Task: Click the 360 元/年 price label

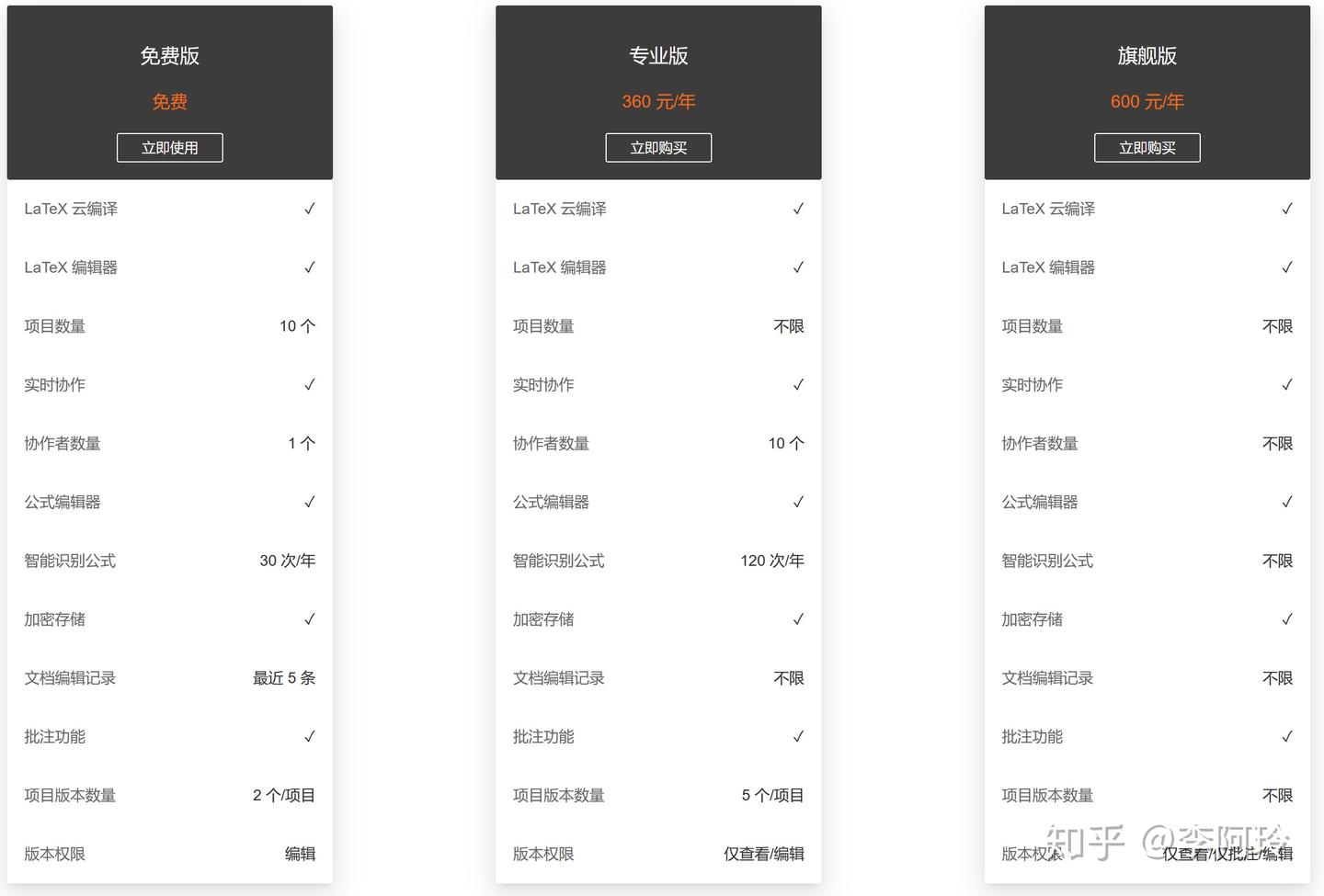Action: click(658, 101)
